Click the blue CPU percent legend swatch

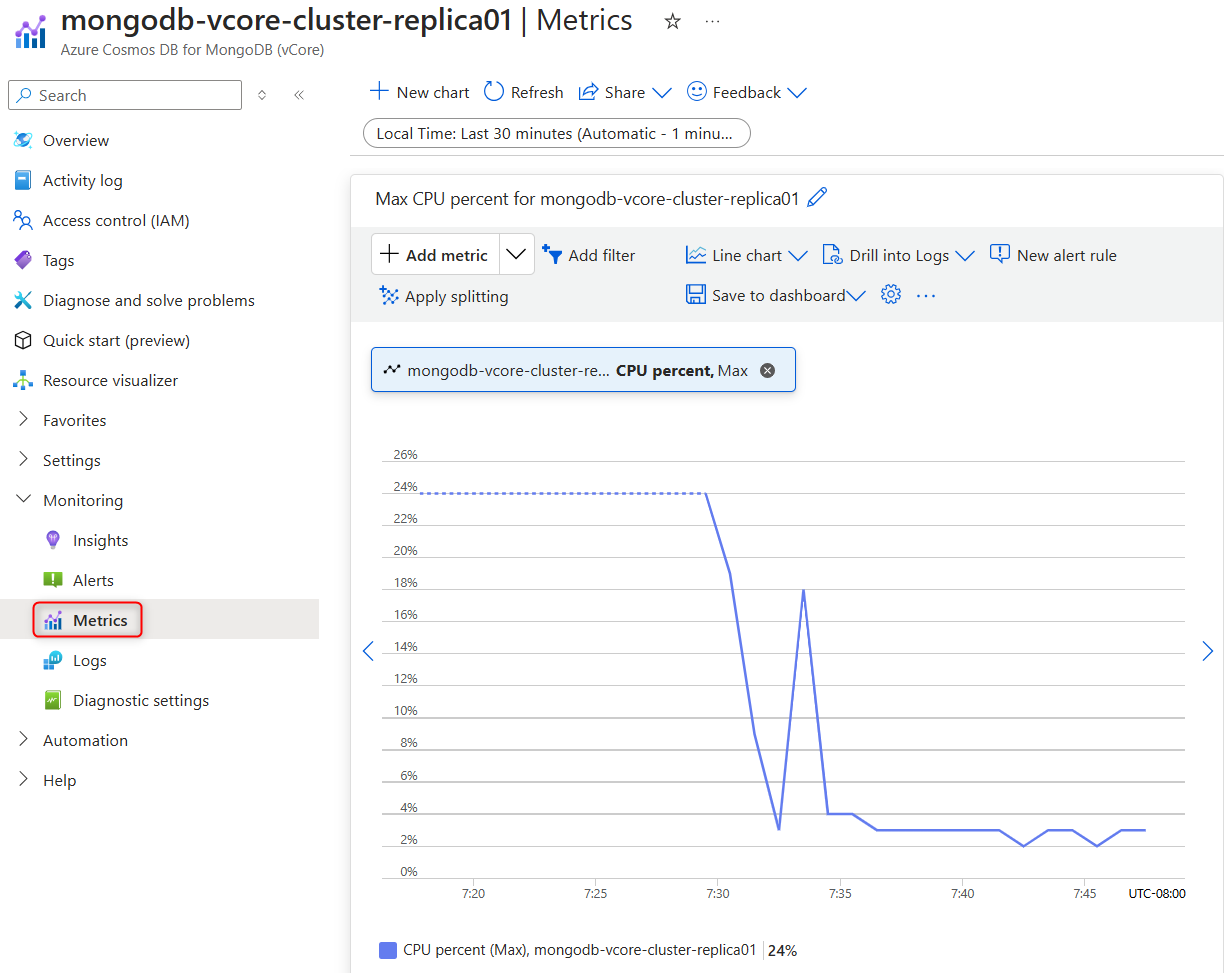tap(388, 950)
